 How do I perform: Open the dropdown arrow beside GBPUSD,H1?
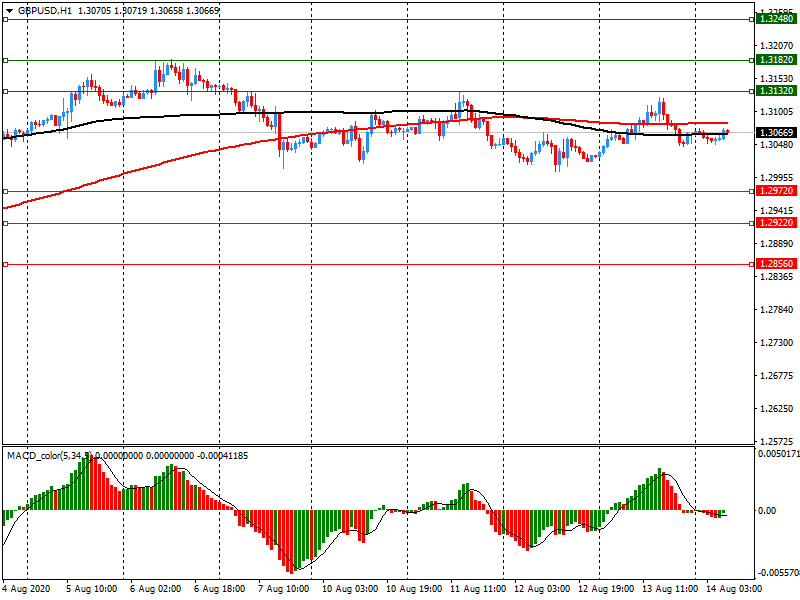8,10
